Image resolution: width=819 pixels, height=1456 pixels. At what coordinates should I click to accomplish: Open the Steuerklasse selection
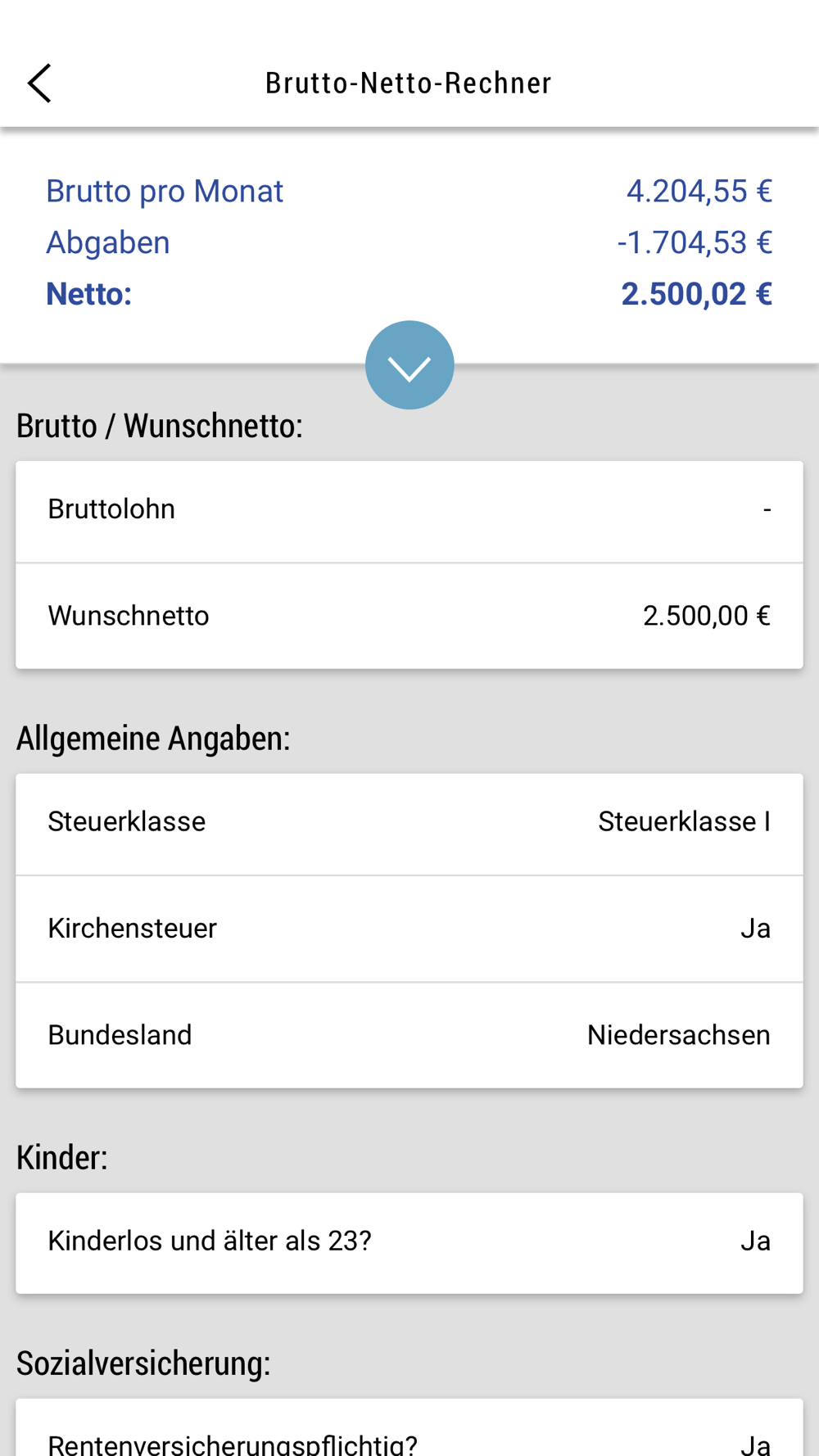(409, 825)
